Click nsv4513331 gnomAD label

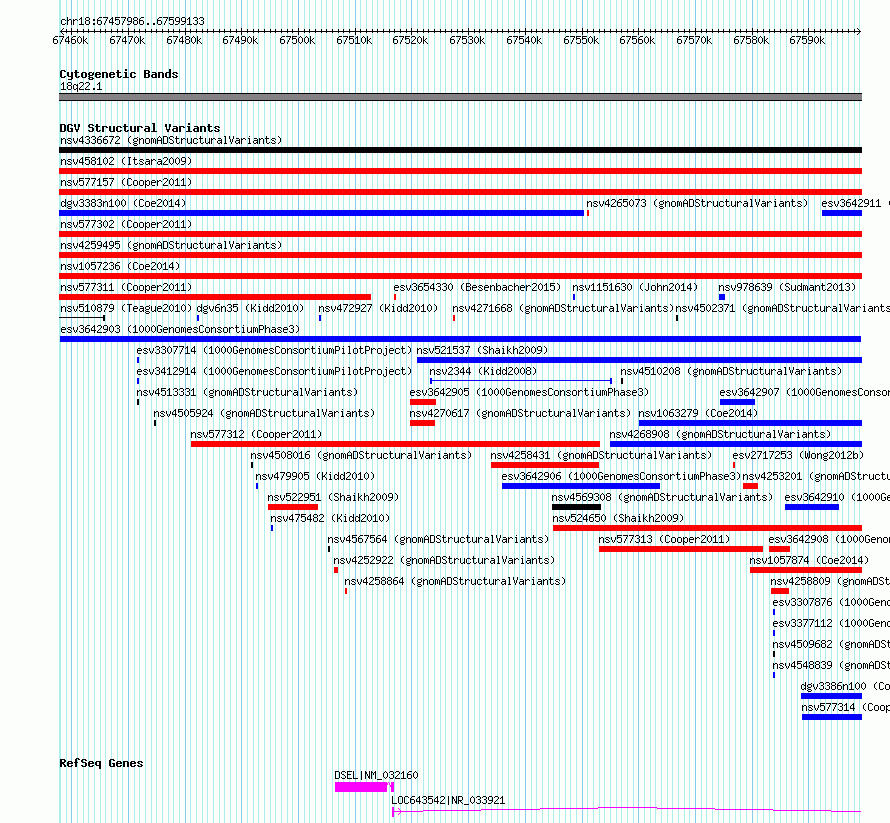tap(247, 392)
